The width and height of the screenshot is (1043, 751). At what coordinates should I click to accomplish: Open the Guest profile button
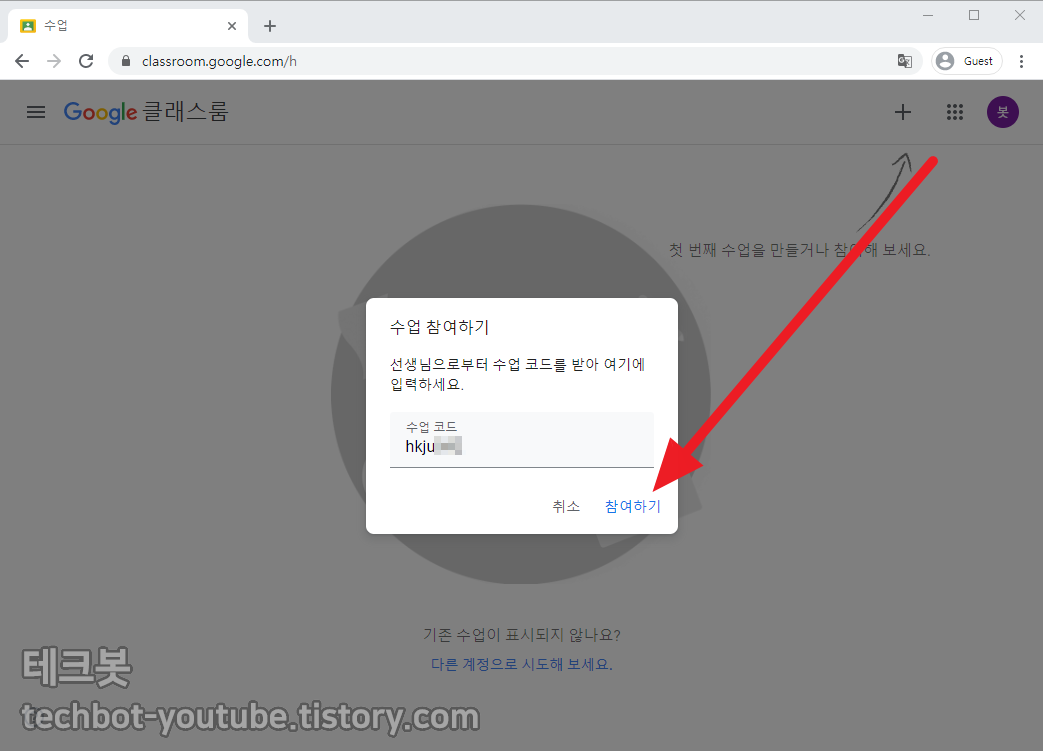pyautogui.click(x=967, y=61)
